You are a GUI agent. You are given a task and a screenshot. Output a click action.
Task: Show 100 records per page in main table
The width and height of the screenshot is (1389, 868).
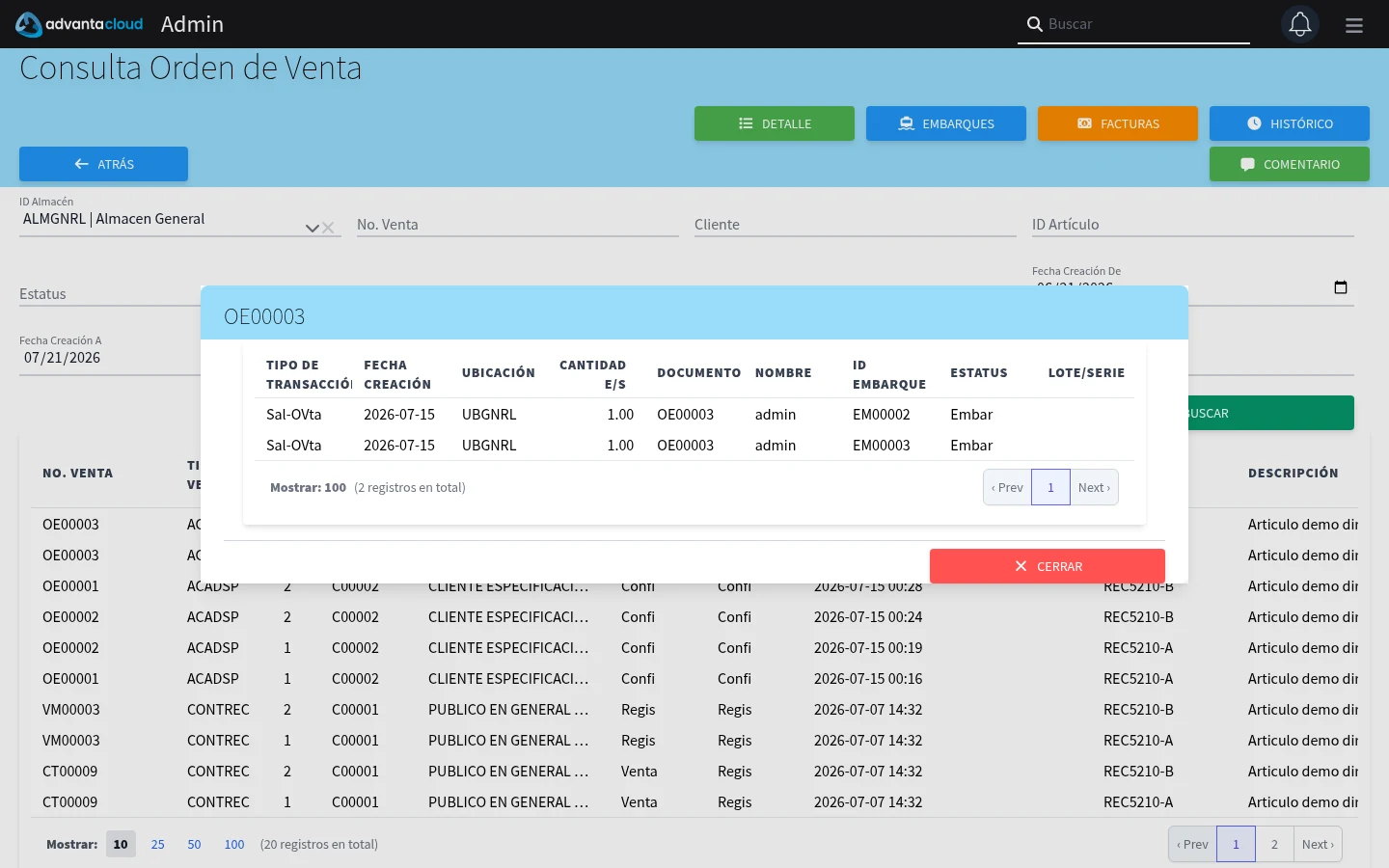pyautogui.click(x=234, y=844)
